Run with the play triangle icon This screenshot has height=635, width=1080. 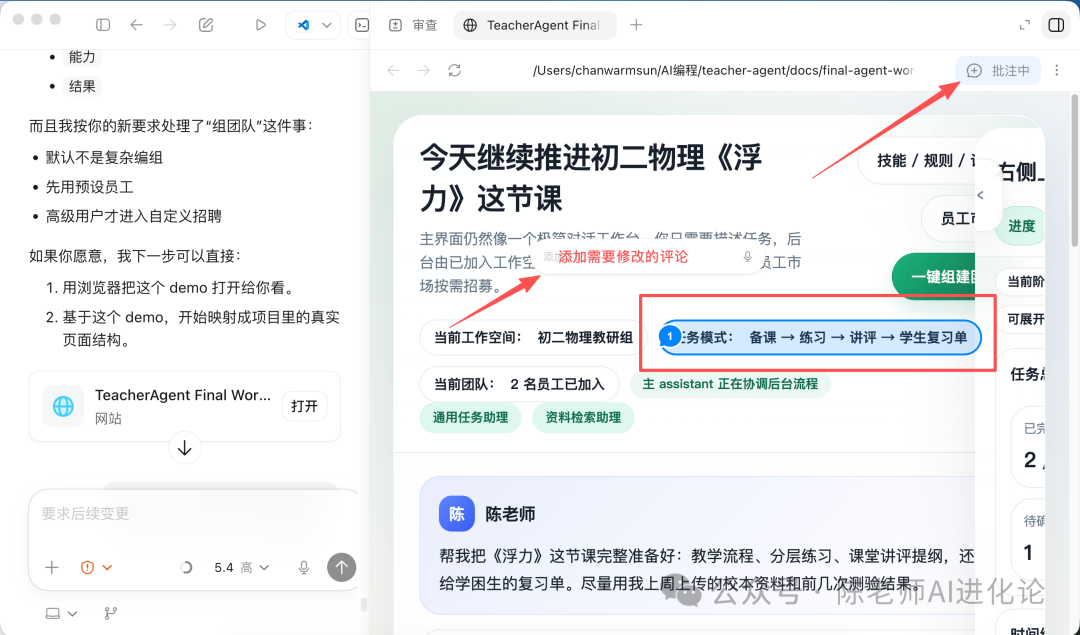pyautogui.click(x=260, y=25)
